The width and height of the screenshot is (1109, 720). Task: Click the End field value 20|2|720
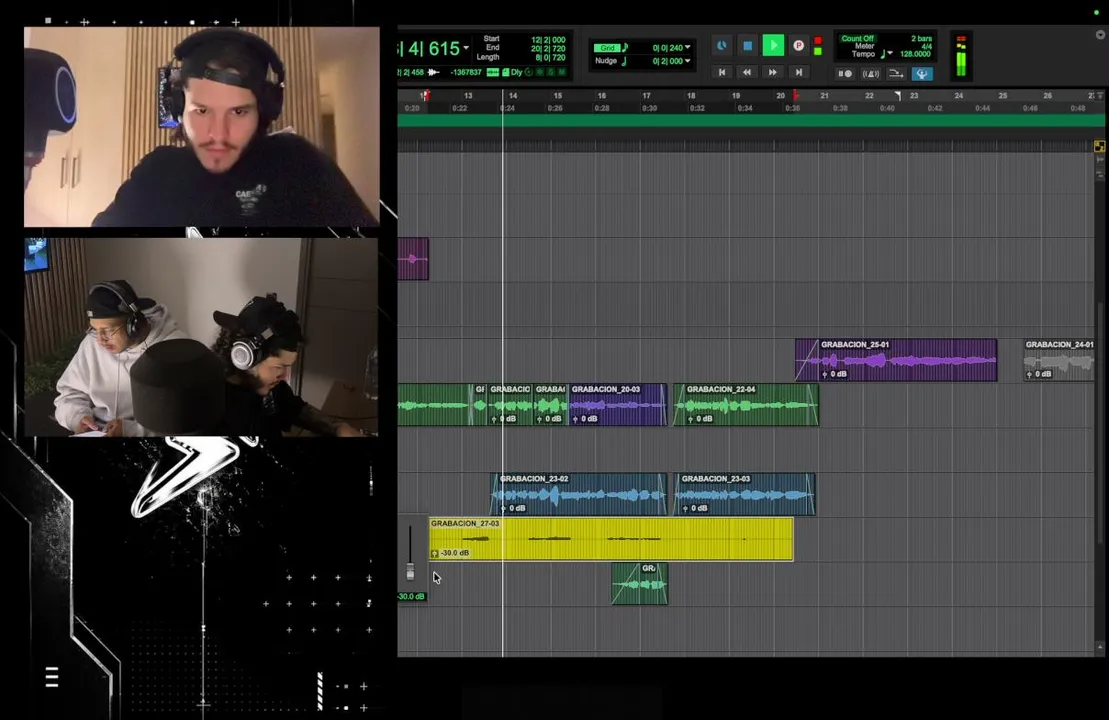coord(548,48)
